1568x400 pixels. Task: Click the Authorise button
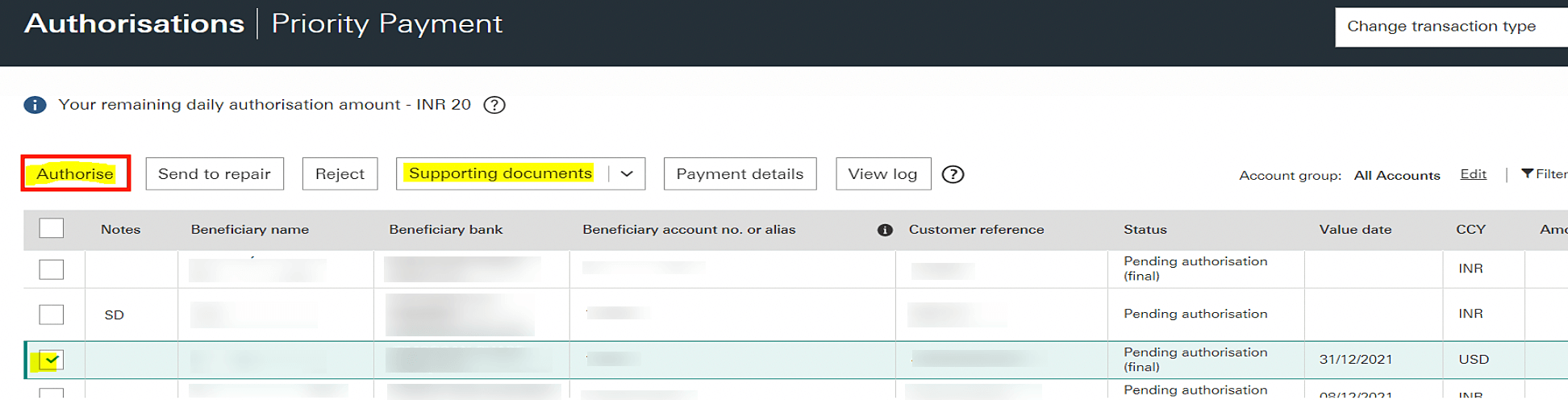[x=75, y=174]
